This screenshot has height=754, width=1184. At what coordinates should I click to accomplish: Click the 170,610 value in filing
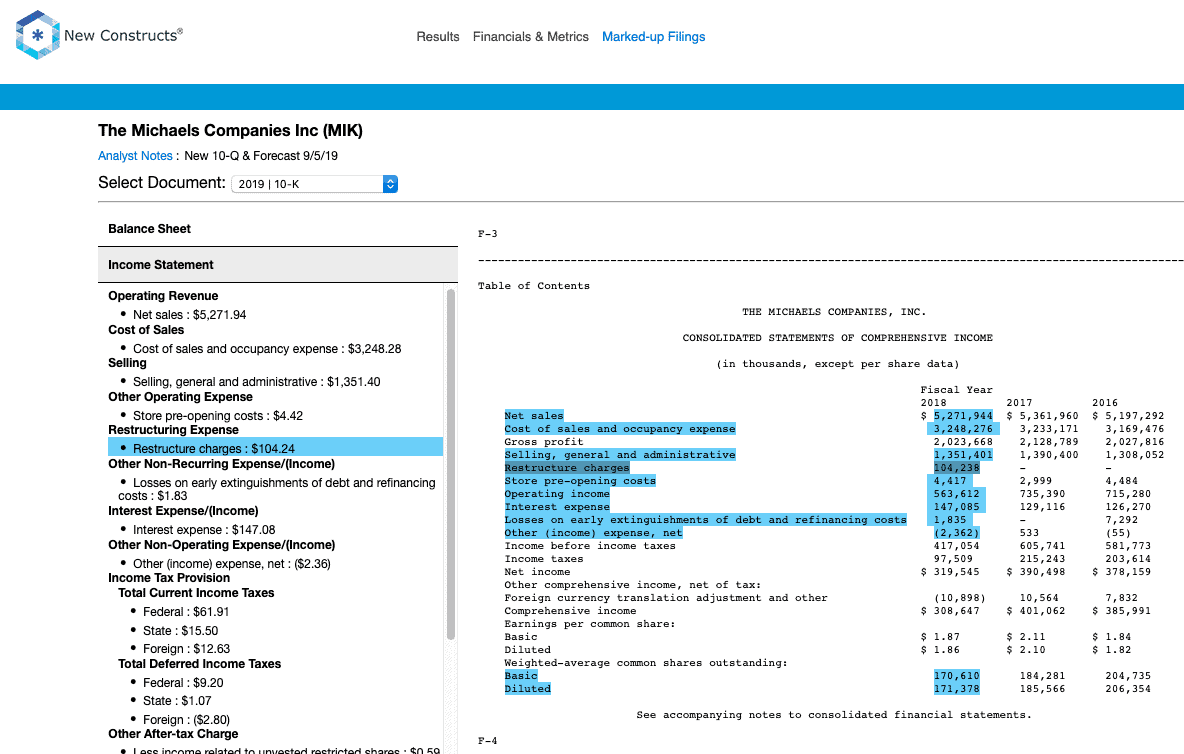tap(956, 676)
